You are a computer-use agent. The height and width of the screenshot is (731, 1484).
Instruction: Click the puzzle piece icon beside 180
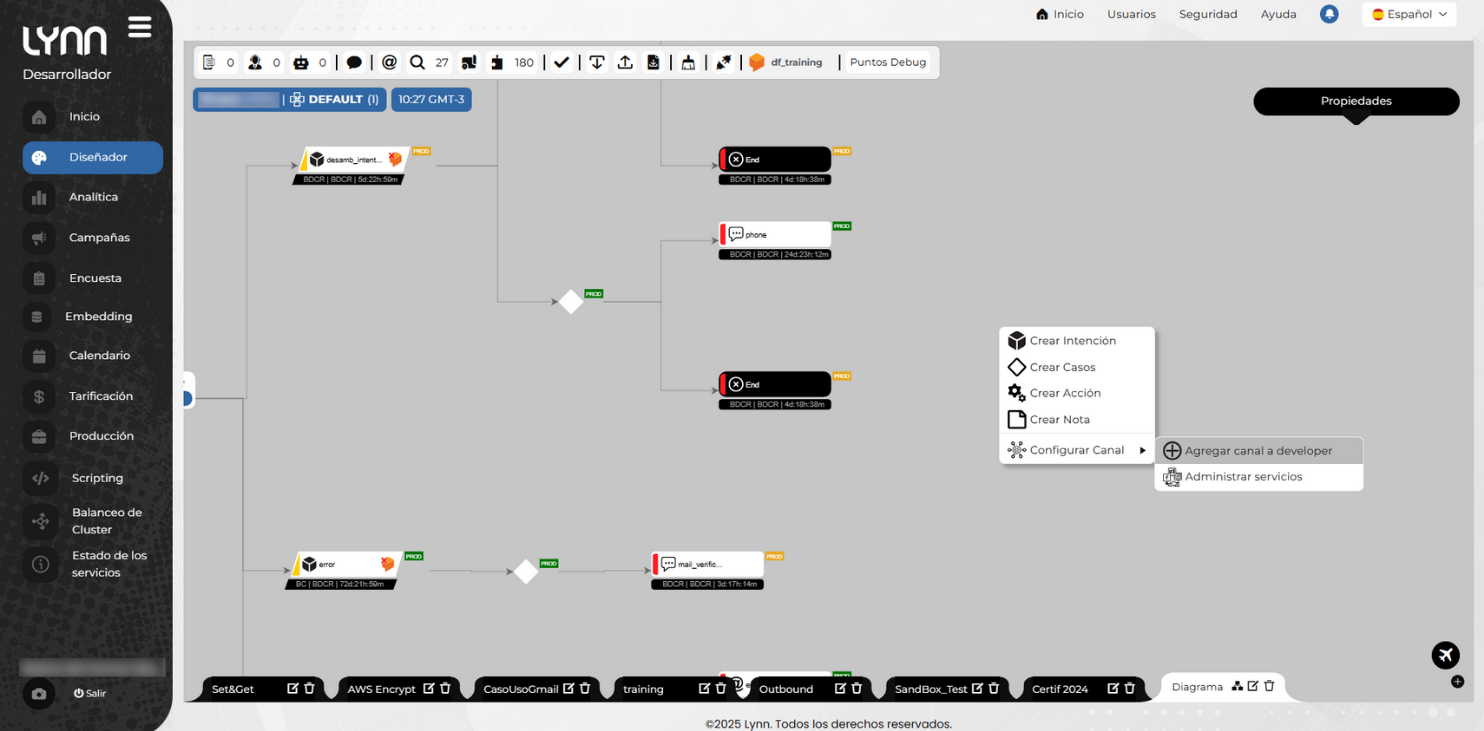pyautogui.click(x=497, y=62)
